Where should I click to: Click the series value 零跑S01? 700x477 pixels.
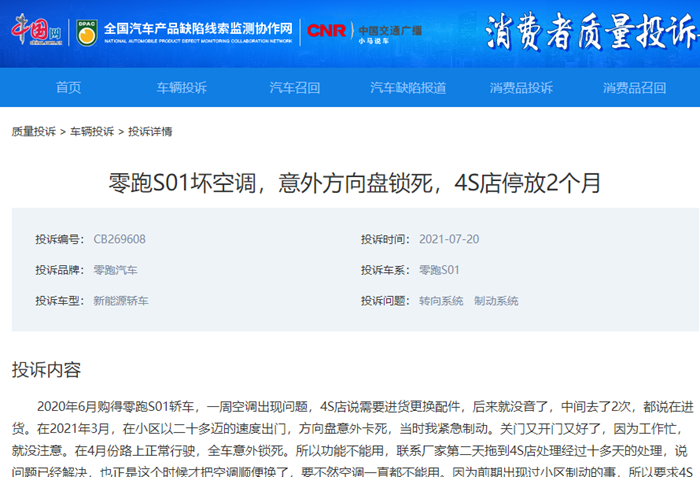tap(439, 270)
